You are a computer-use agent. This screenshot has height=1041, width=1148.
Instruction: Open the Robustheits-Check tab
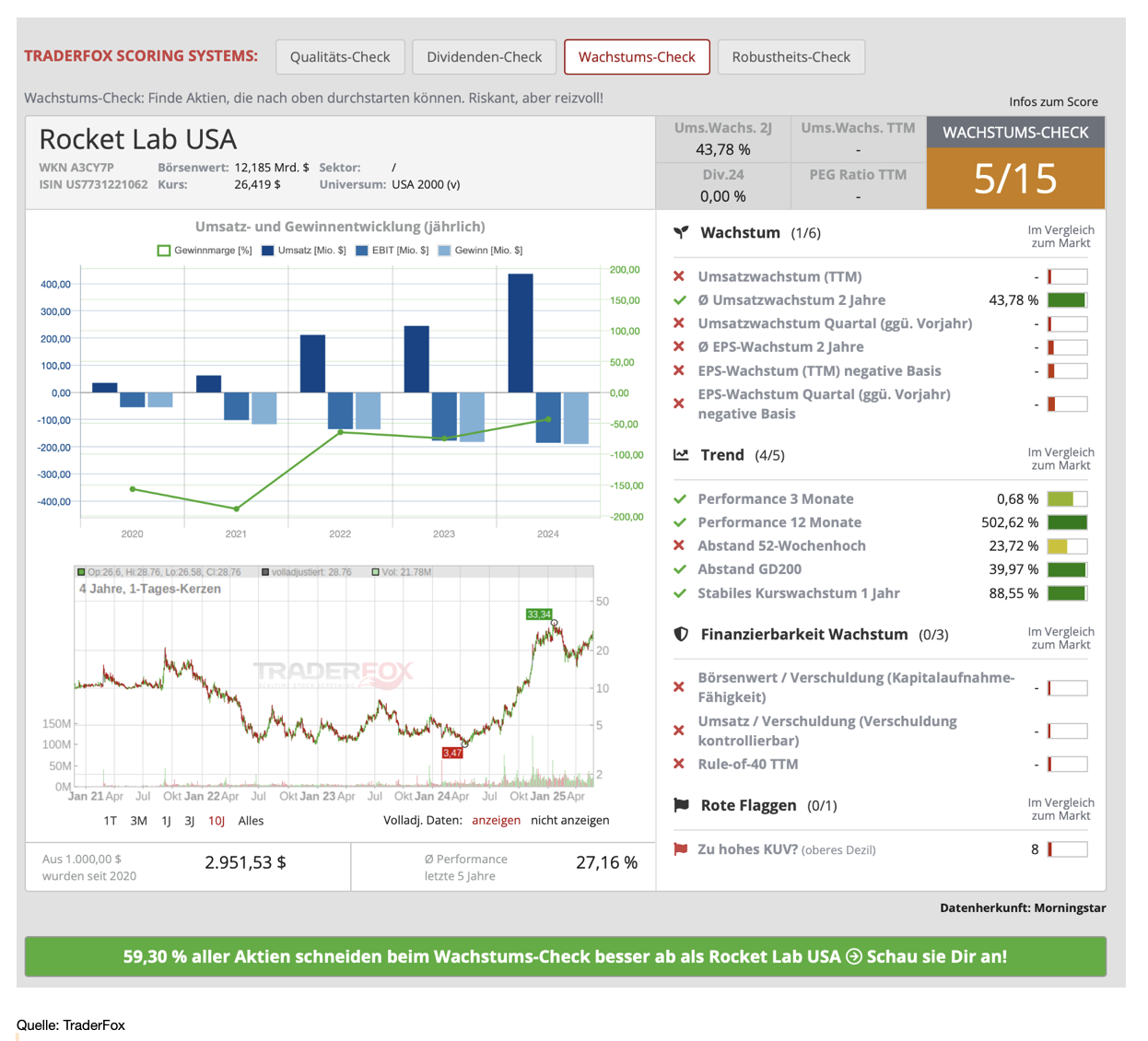[791, 57]
